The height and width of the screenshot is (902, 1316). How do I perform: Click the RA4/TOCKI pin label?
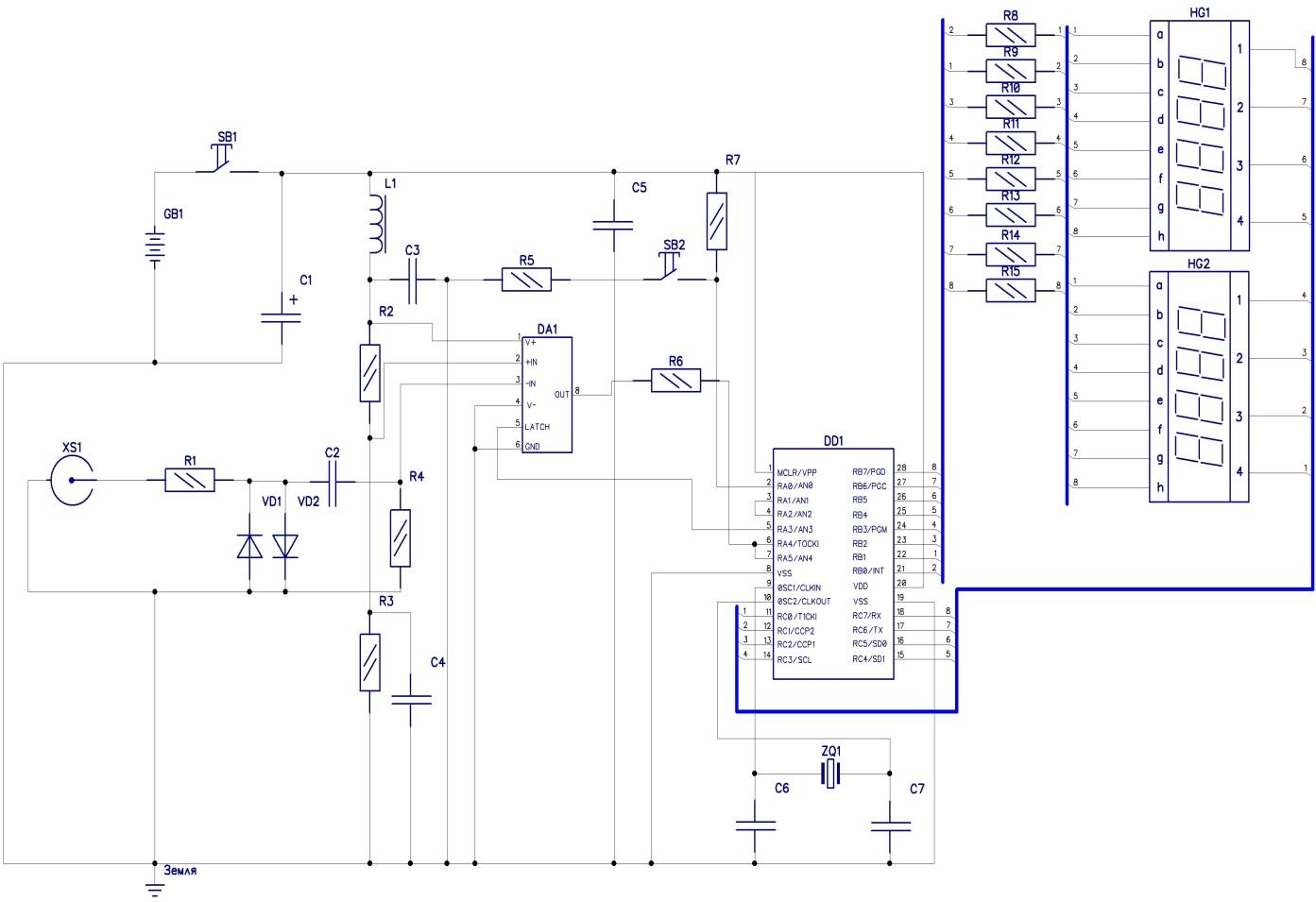click(798, 544)
